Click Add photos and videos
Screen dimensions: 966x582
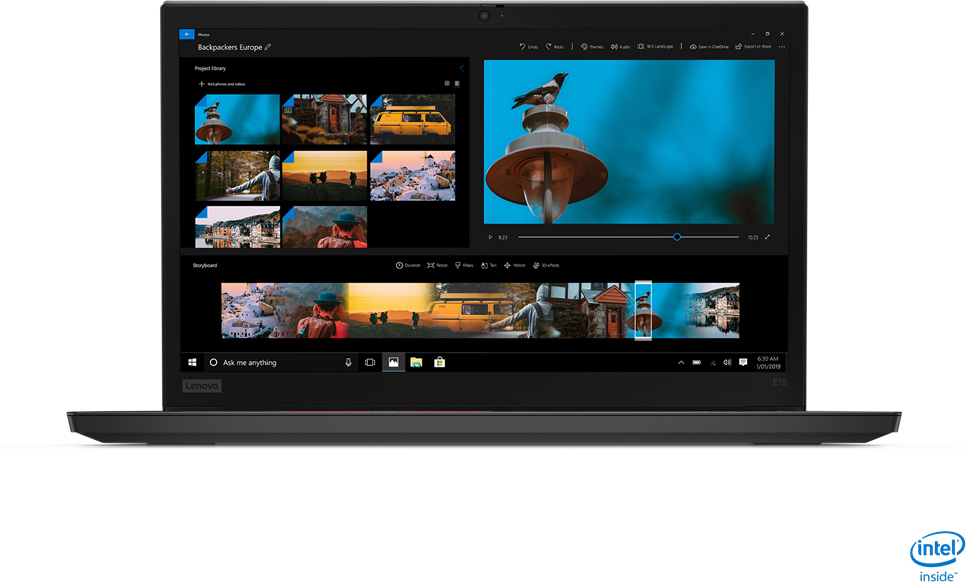pos(222,84)
